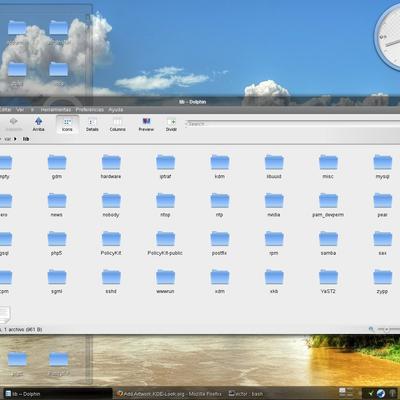This screenshot has width=400, height=400.
Task: Click the 'lib – Dolphin' taskbar entry
Action: pos(57,394)
